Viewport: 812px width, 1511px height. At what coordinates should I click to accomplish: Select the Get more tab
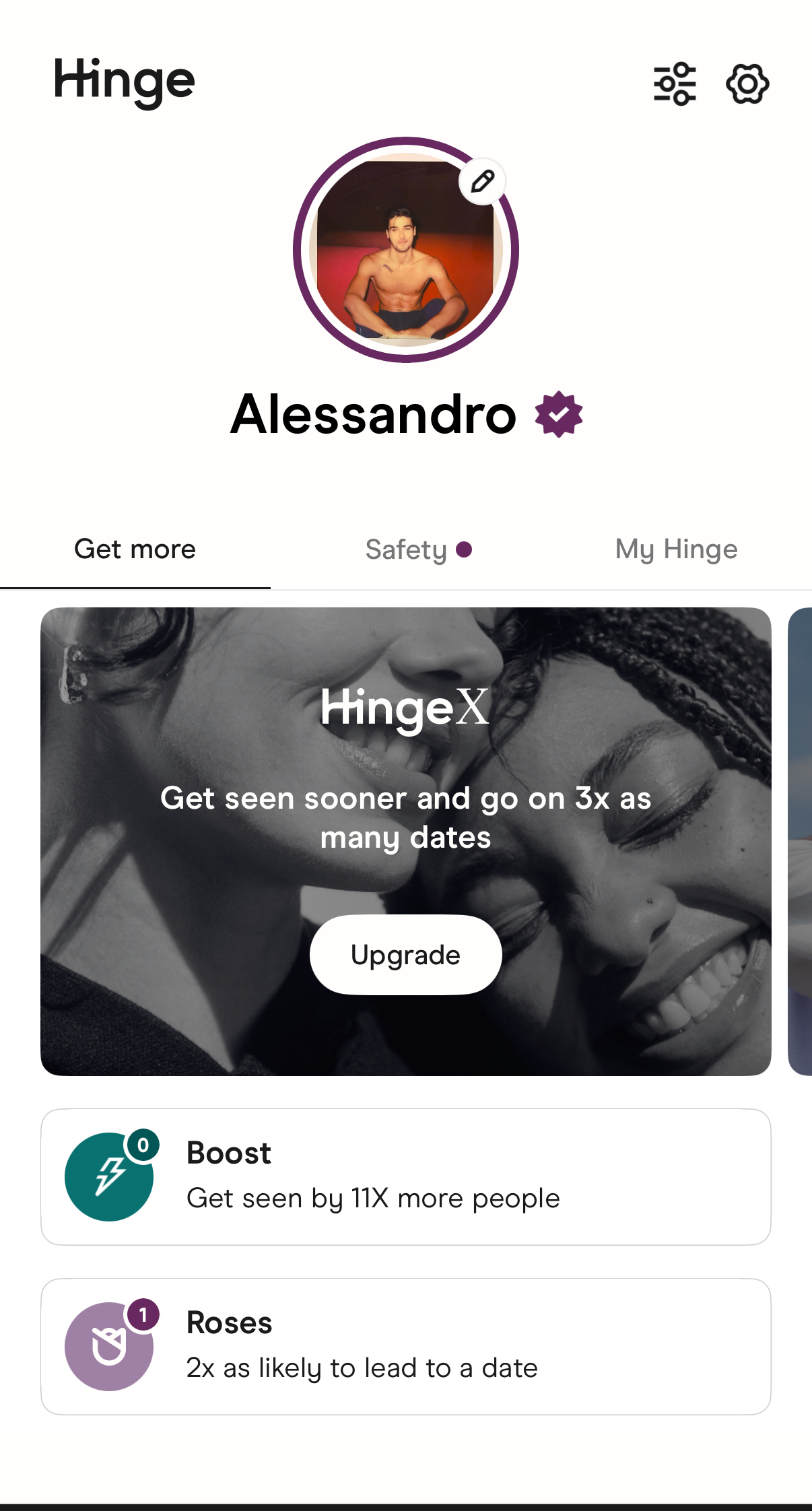pos(135,549)
